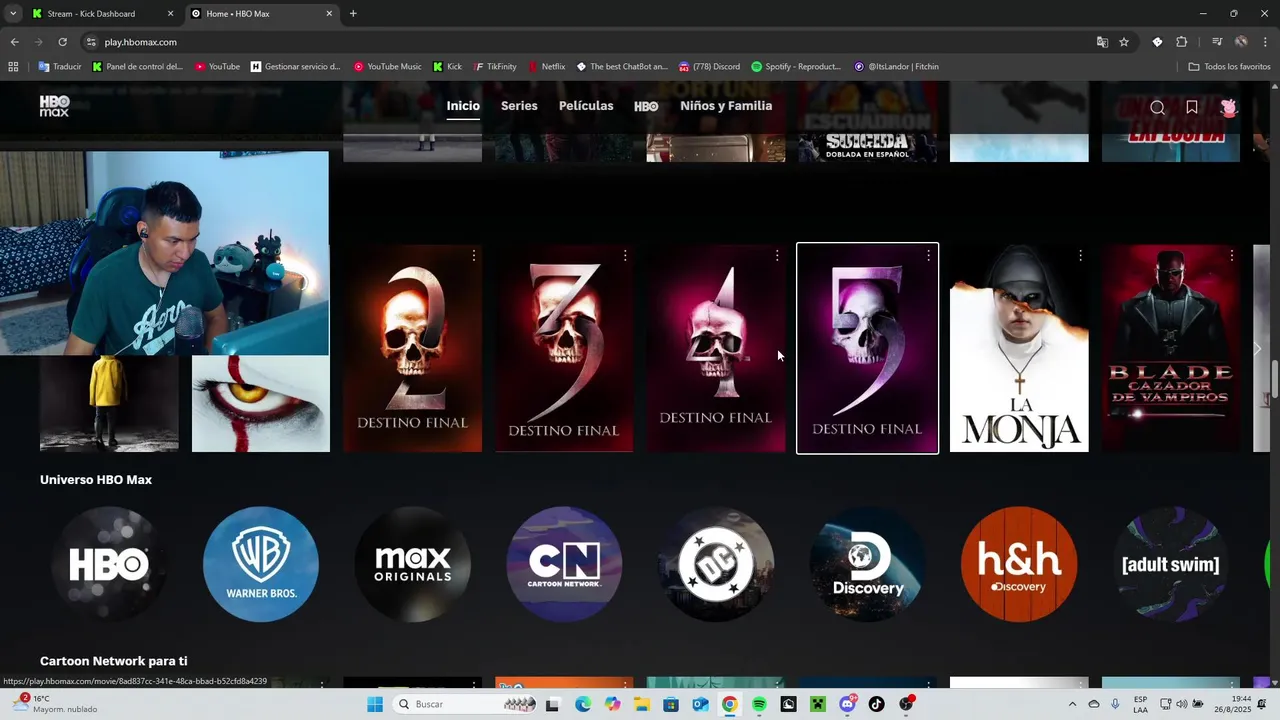The height and width of the screenshot is (720, 1280).
Task: Go to the Películas section
Action: point(586,106)
